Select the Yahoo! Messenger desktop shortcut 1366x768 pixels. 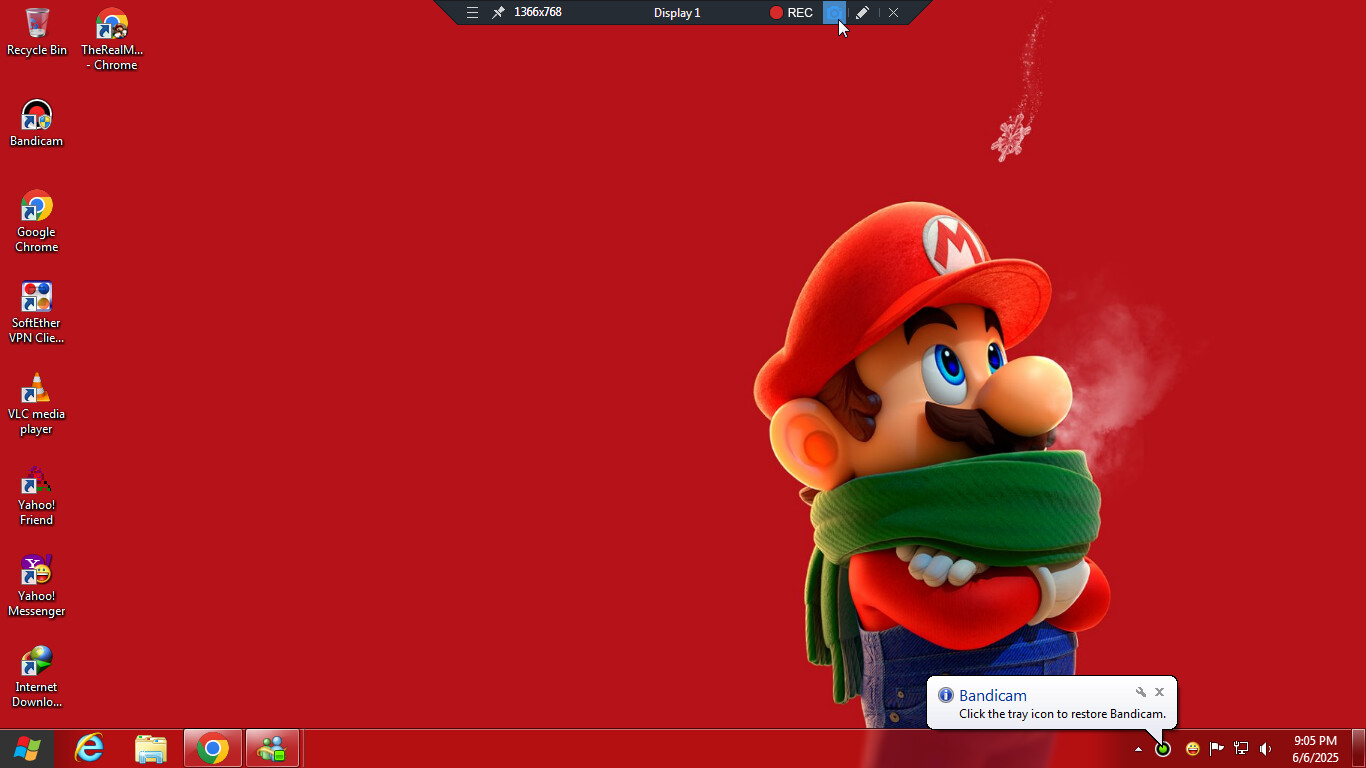tap(37, 585)
